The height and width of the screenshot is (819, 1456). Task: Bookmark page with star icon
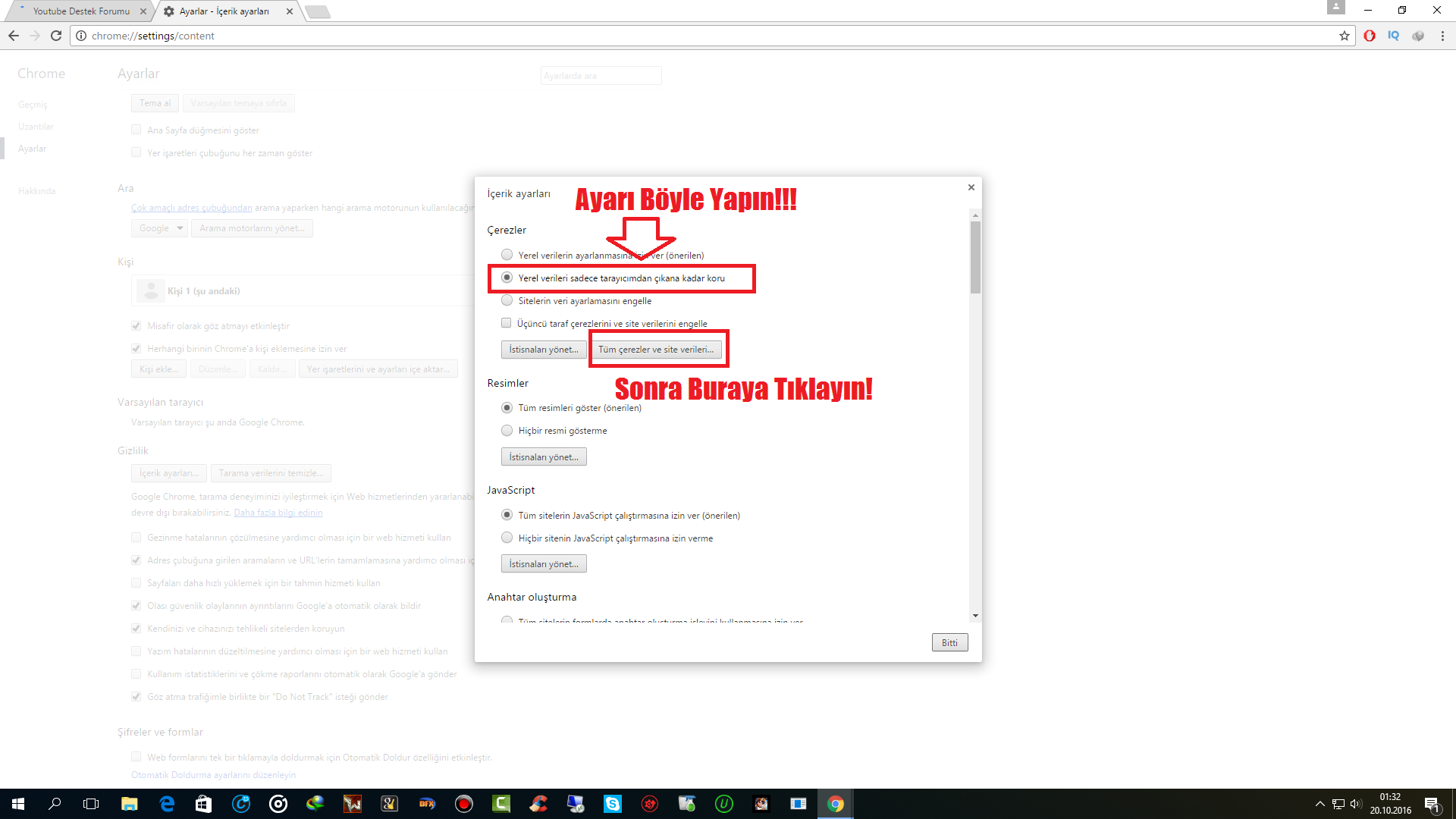[1345, 36]
